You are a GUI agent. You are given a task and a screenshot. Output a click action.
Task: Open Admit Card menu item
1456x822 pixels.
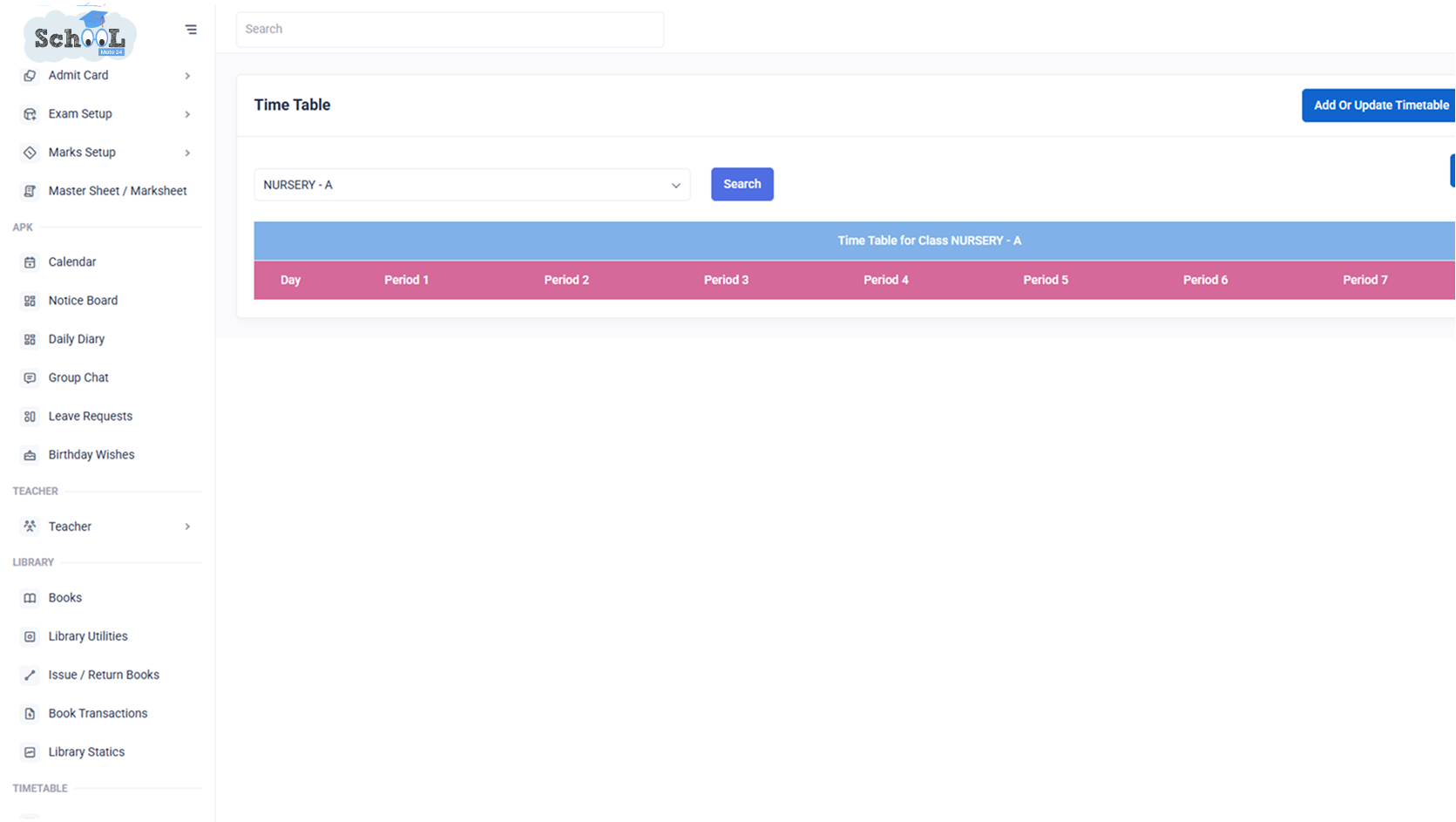pyautogui.click(x=78, y=75)
